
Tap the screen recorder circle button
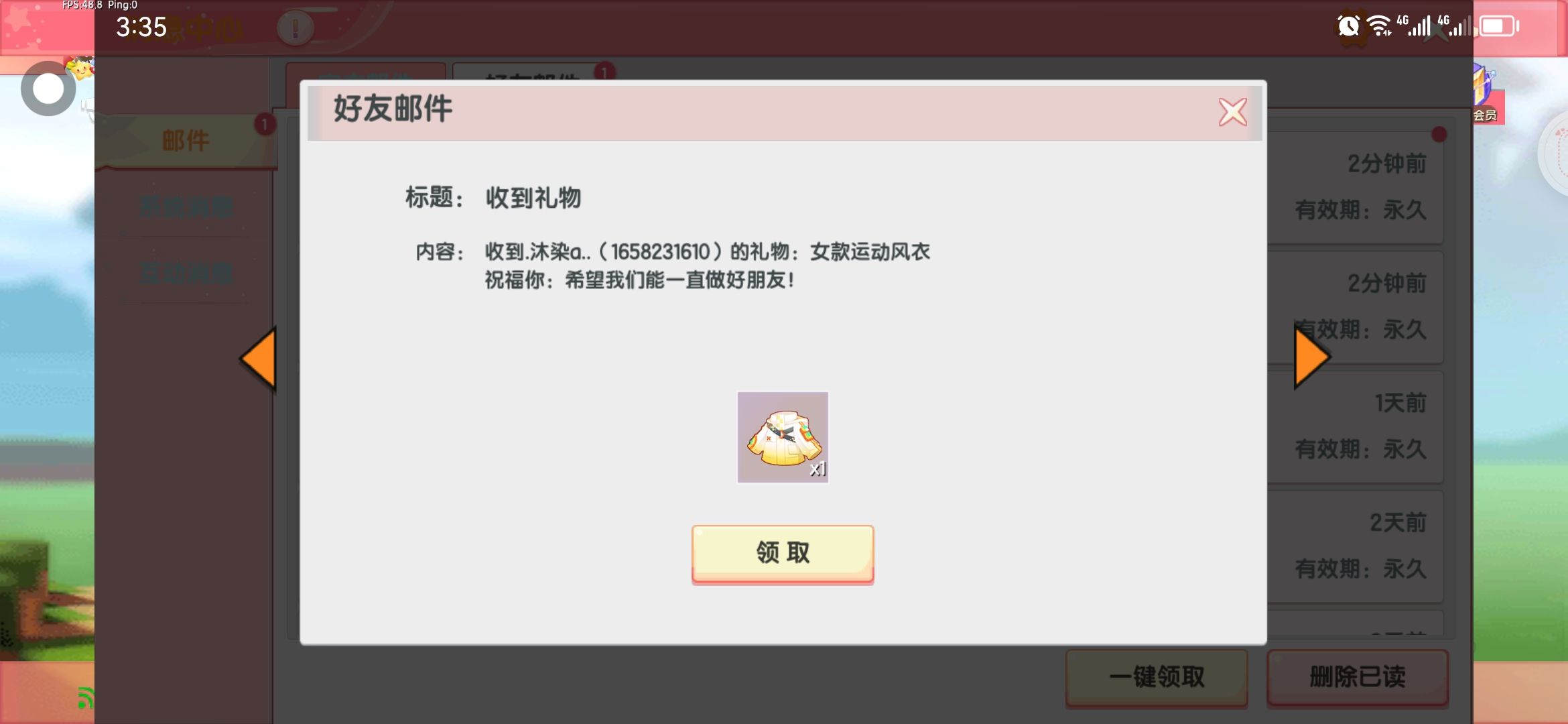(48, 88)
